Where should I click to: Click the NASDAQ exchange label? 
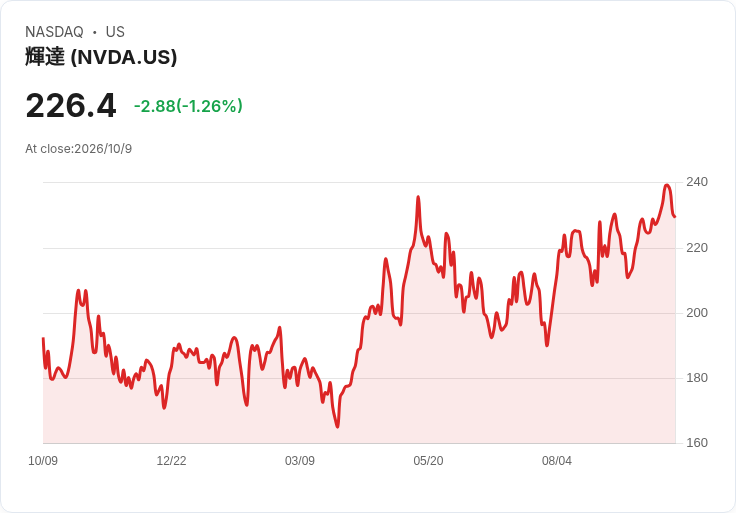(54, 32)
